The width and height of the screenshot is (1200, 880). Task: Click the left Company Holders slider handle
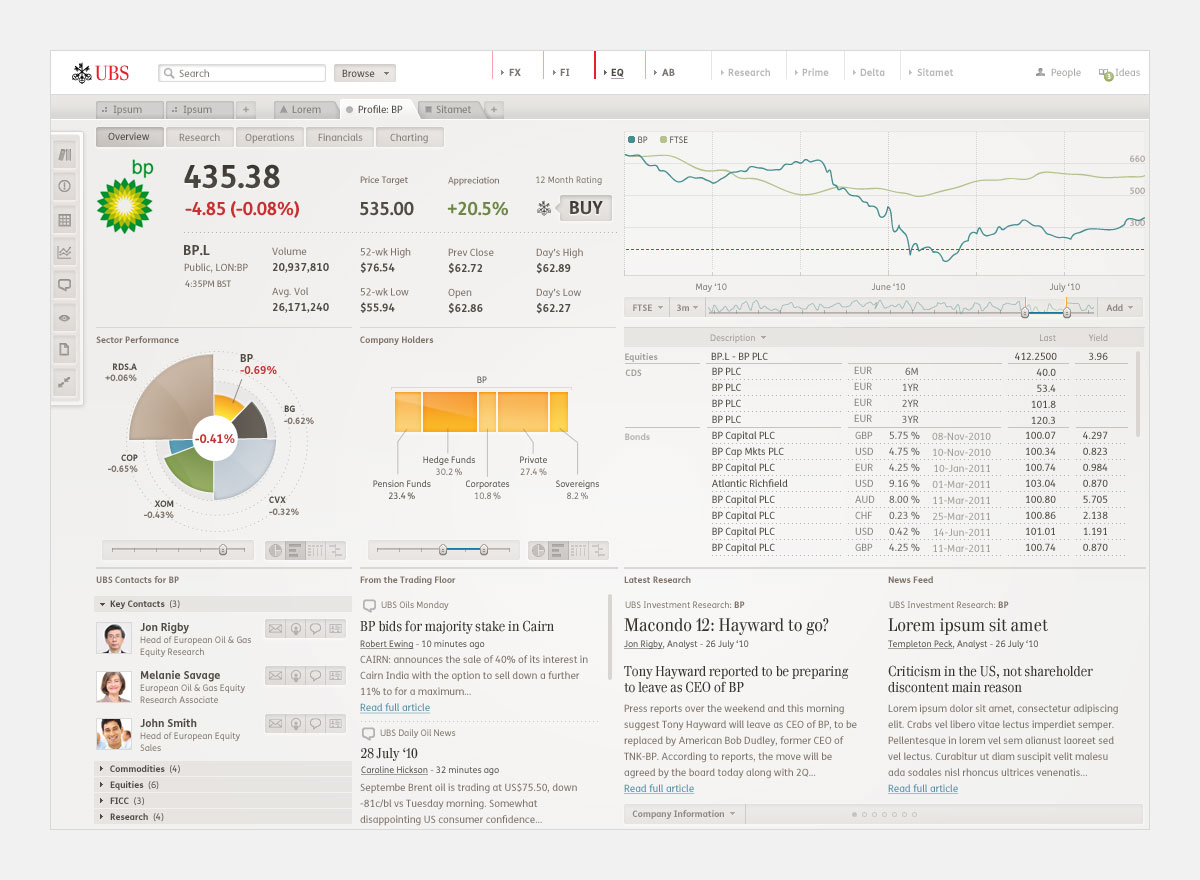pos(442,550)
